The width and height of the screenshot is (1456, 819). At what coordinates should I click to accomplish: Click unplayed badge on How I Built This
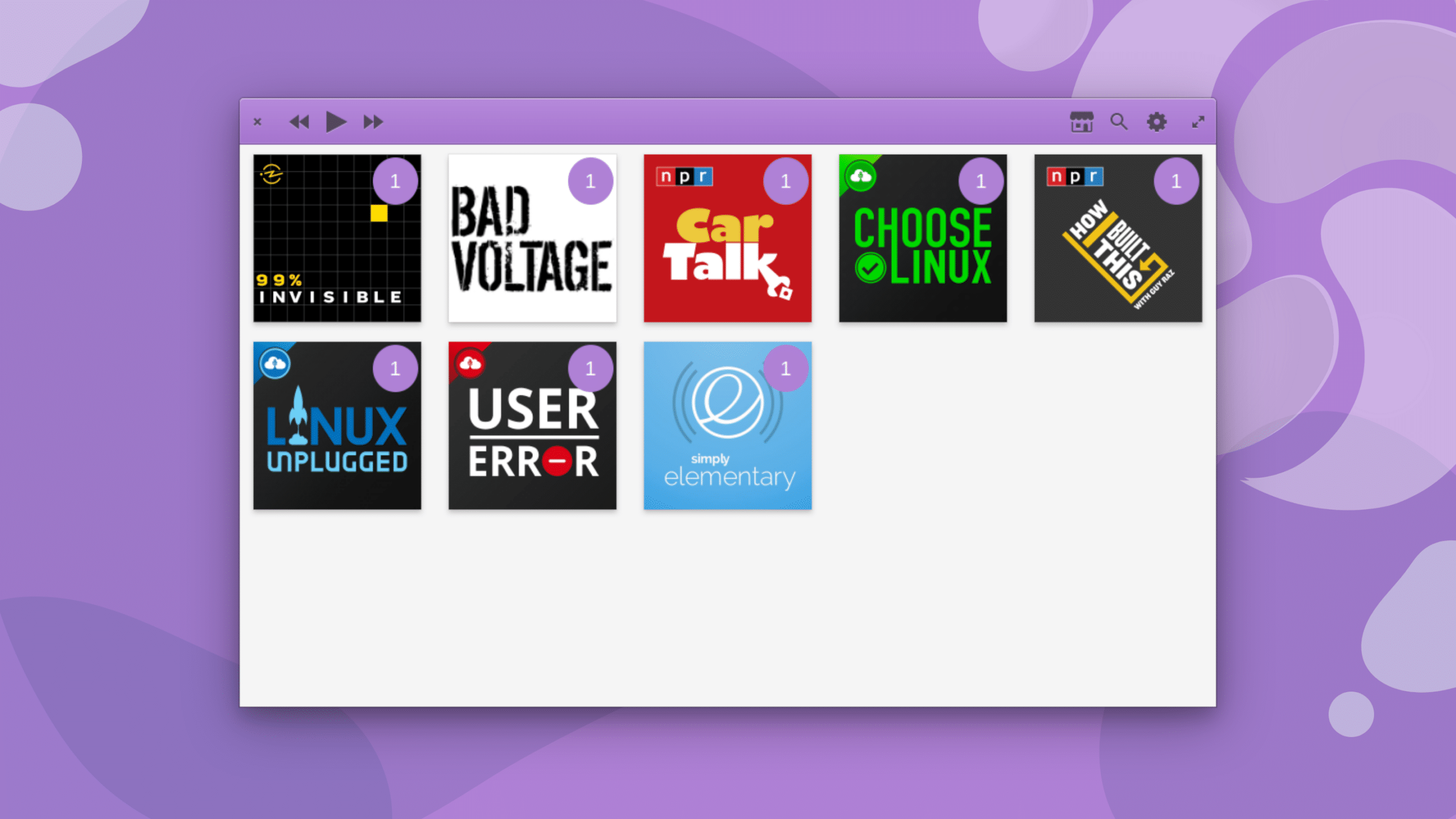point(1176,181)
